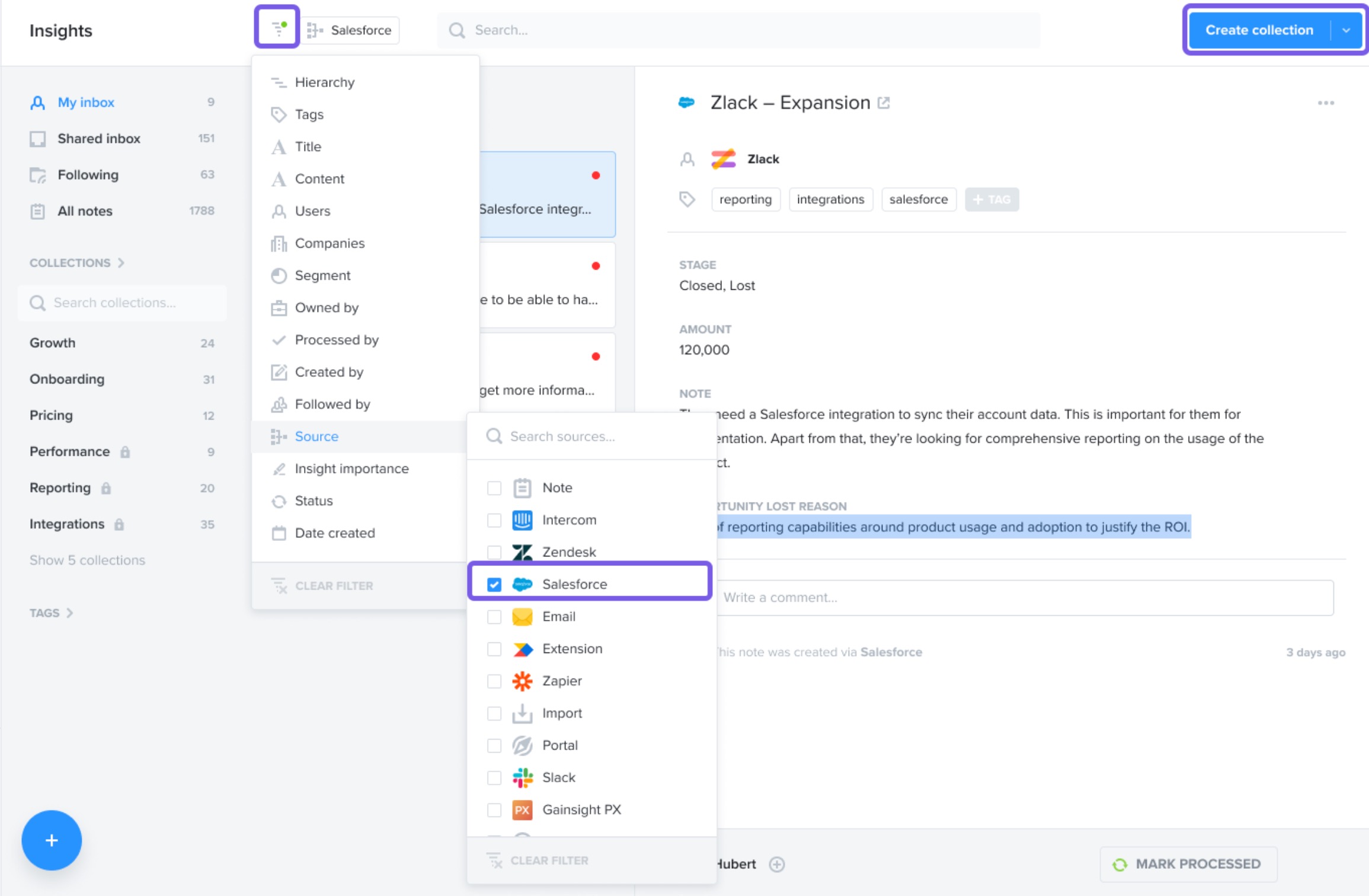
Task: Uncheck the Salesforce source checkbox
Action: tap(494, 584)
